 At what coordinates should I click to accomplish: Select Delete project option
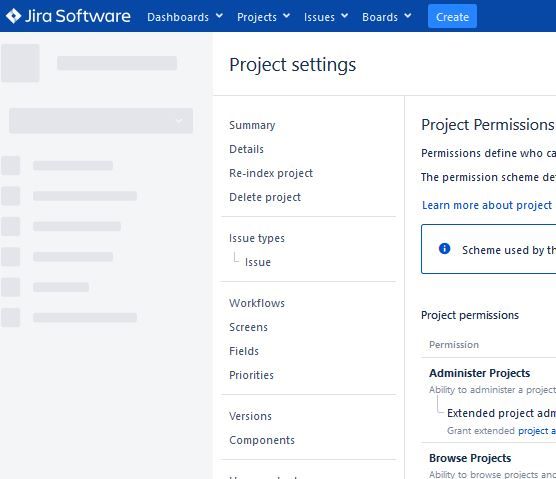pos(265,197)
